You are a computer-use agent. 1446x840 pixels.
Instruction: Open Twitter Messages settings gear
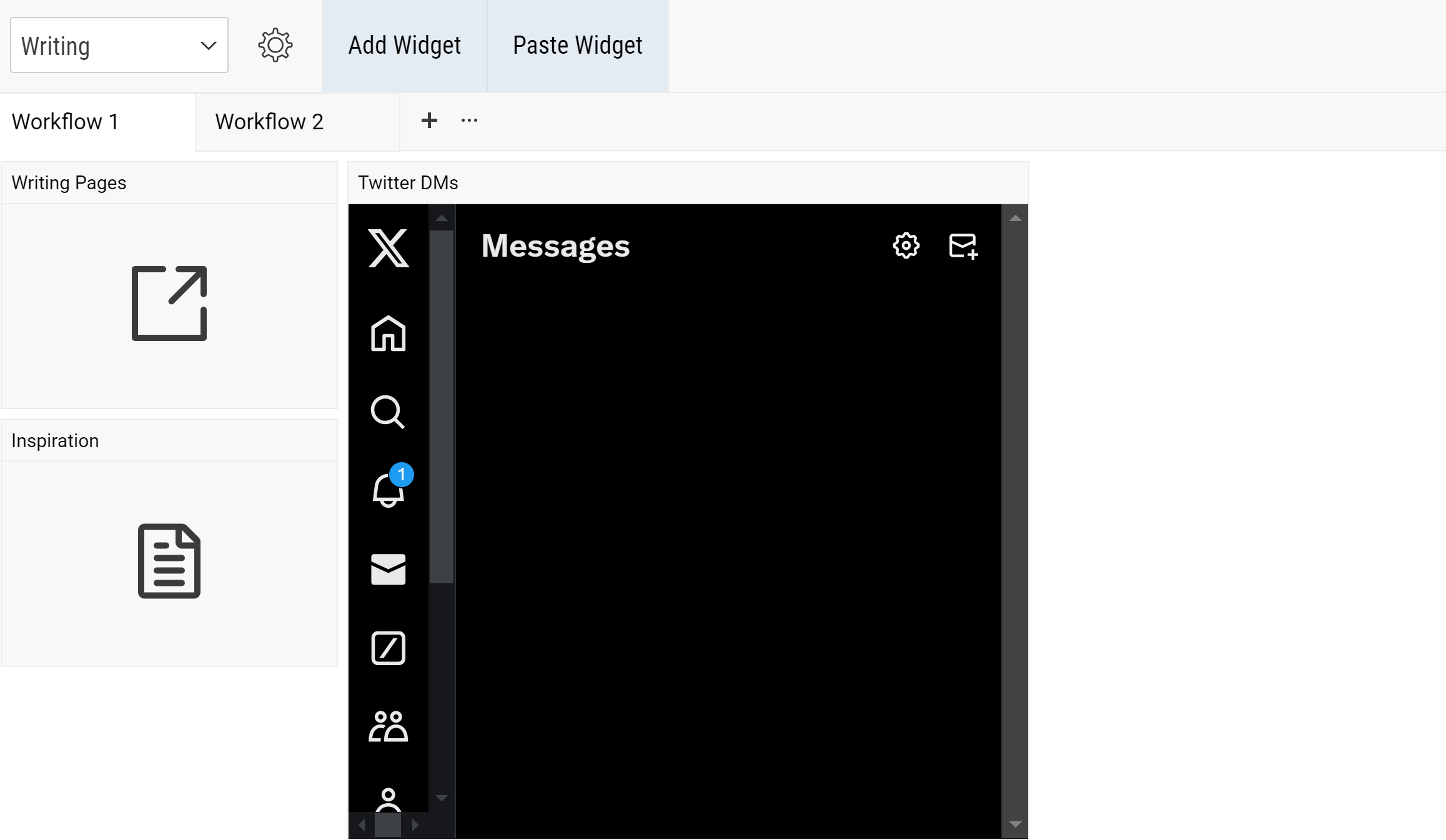tap(905, 246)
